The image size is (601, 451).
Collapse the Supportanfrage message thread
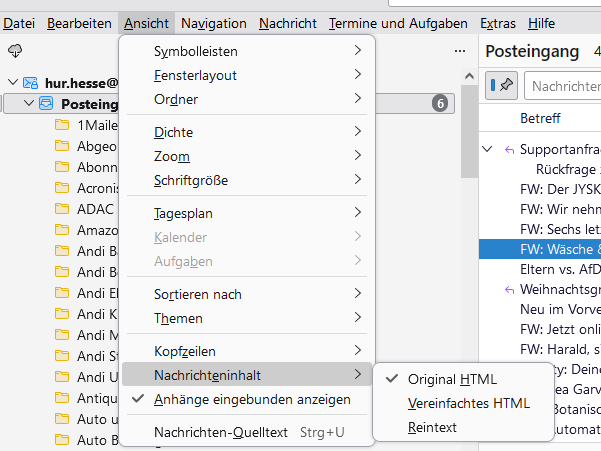[x=488, y=150]
